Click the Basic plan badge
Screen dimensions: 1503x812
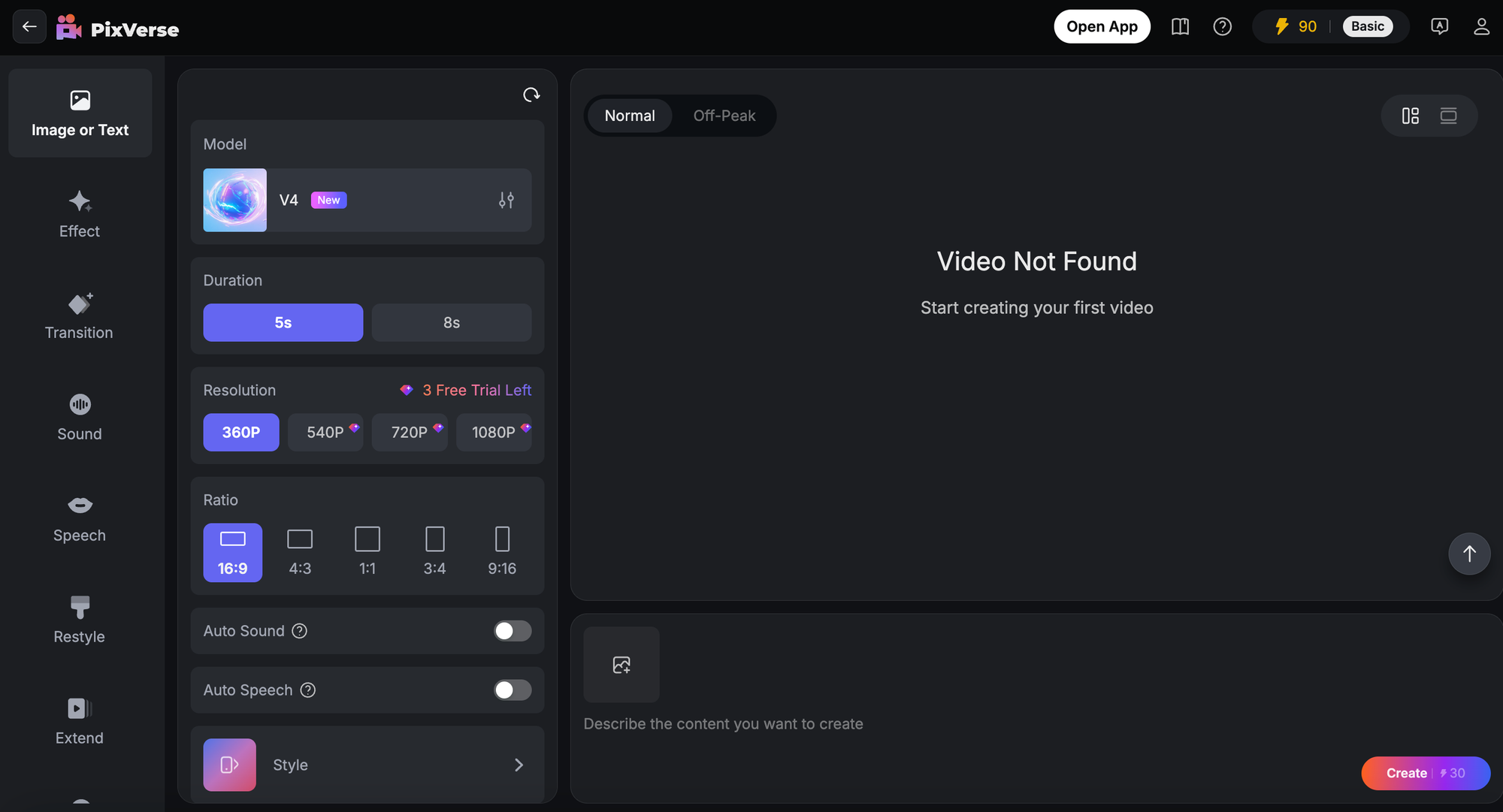coord(1368,27)
